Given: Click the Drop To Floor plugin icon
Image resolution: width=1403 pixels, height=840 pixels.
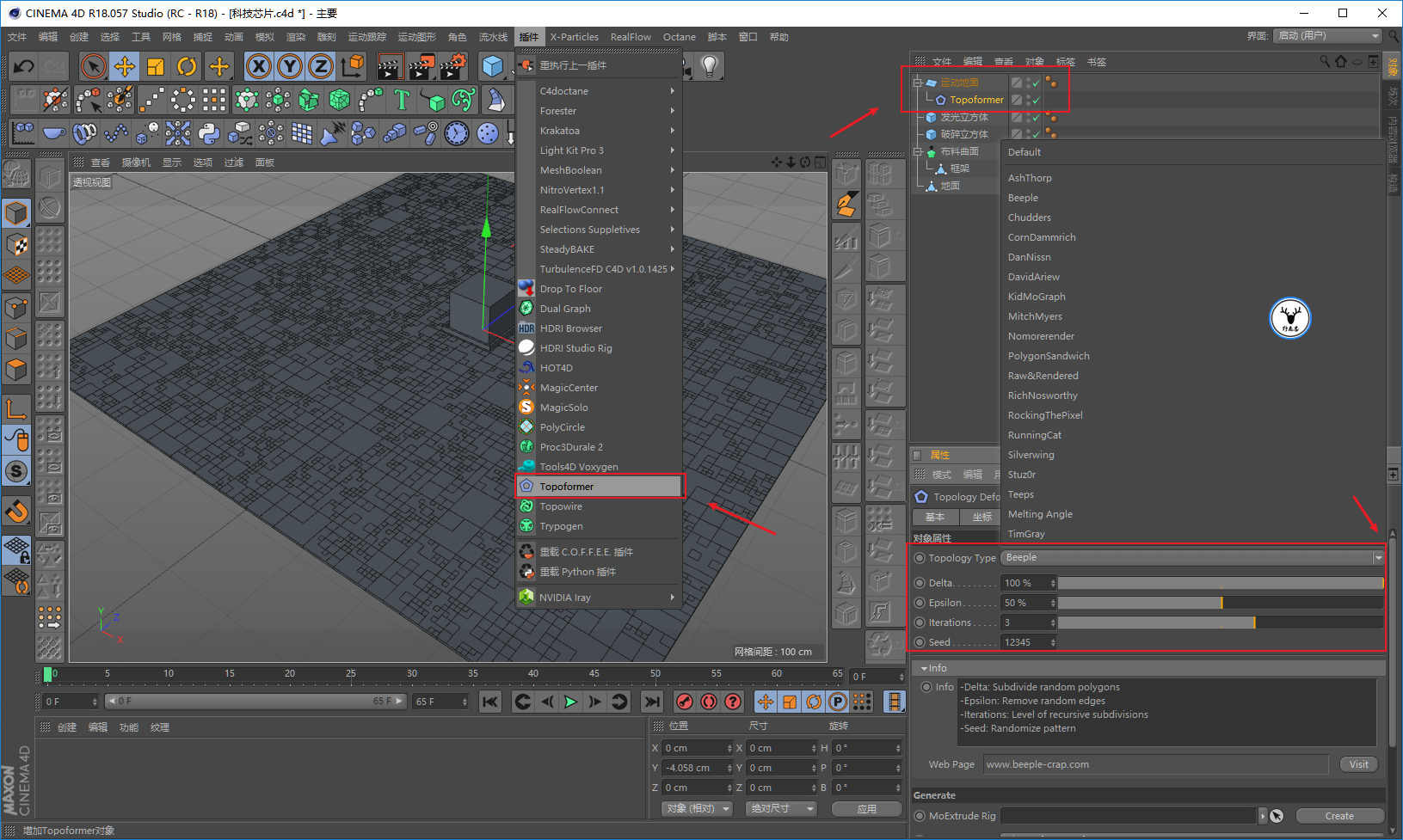Looking at the screenshot, I should [x=526, y=288].
